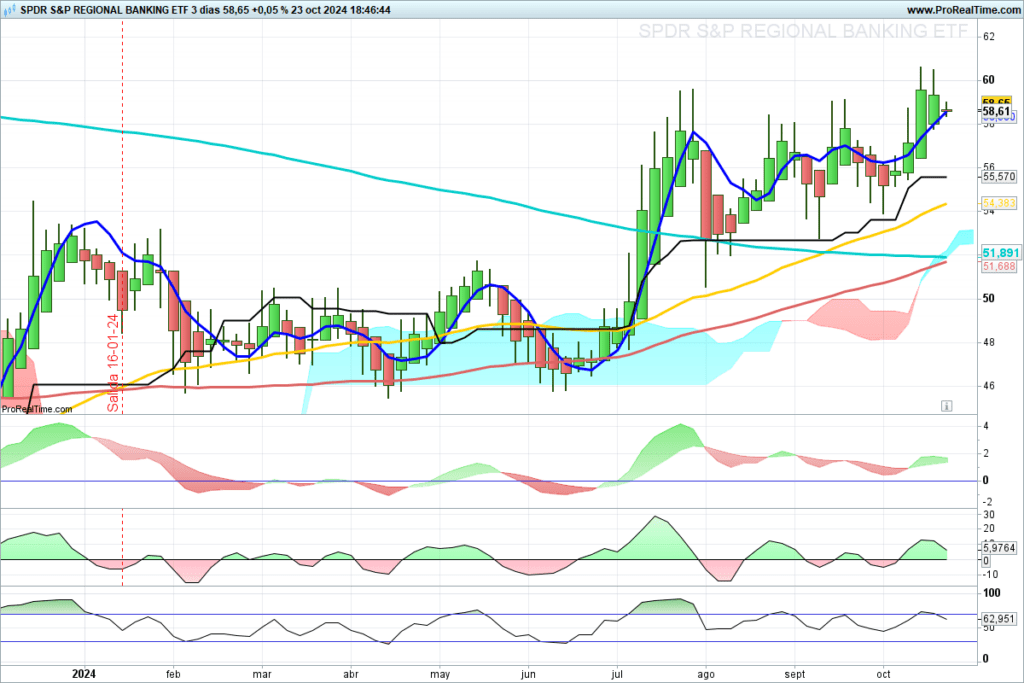Open the info icon in the price panel
This screenshot has width=1024, height=683.
[x=946, y=406]
